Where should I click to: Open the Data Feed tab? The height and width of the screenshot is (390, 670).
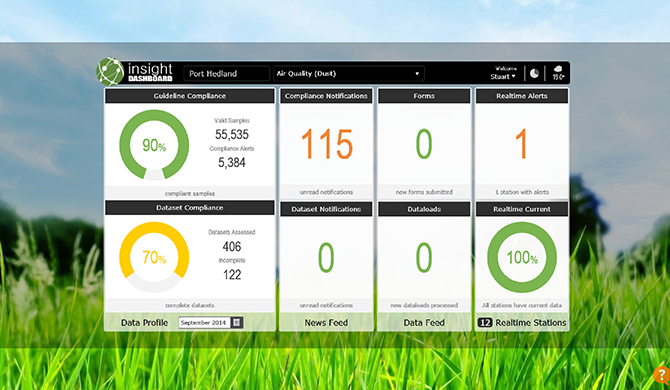424,323
